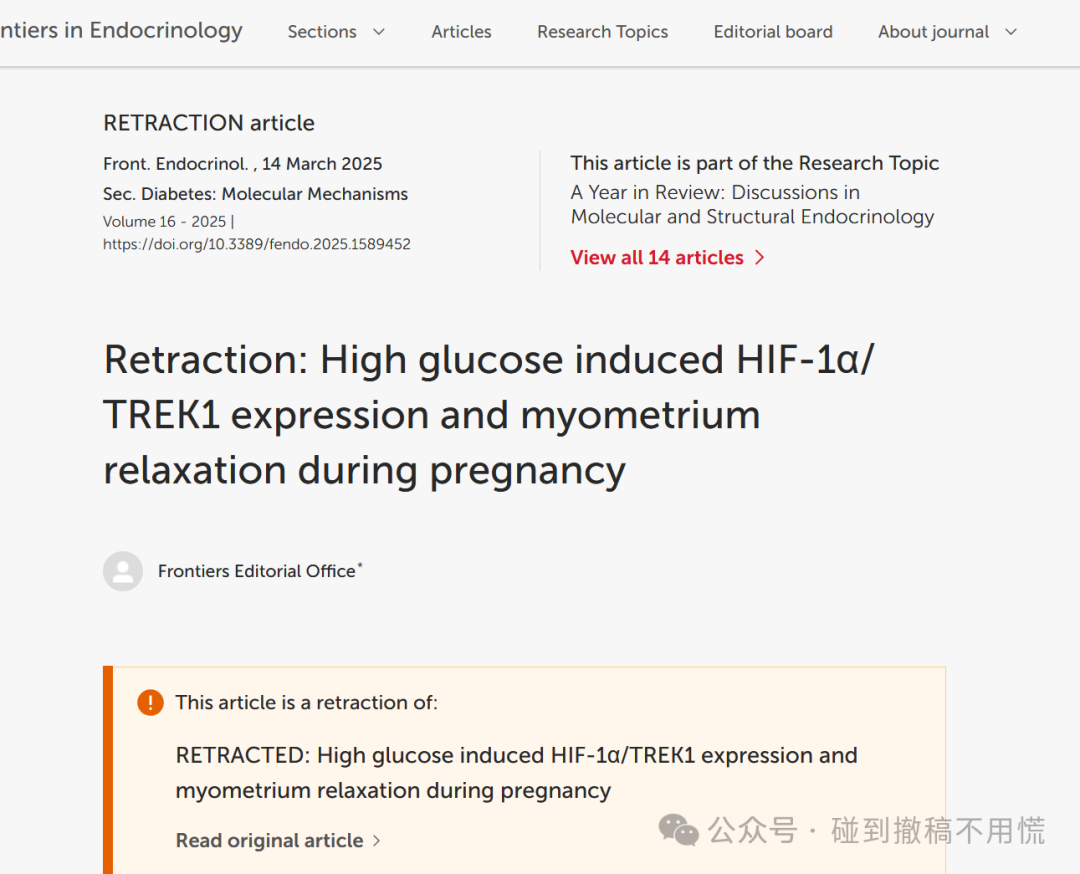Open the Articles menu item
The width and height of the screenshot is (1080, 874).
461,32
